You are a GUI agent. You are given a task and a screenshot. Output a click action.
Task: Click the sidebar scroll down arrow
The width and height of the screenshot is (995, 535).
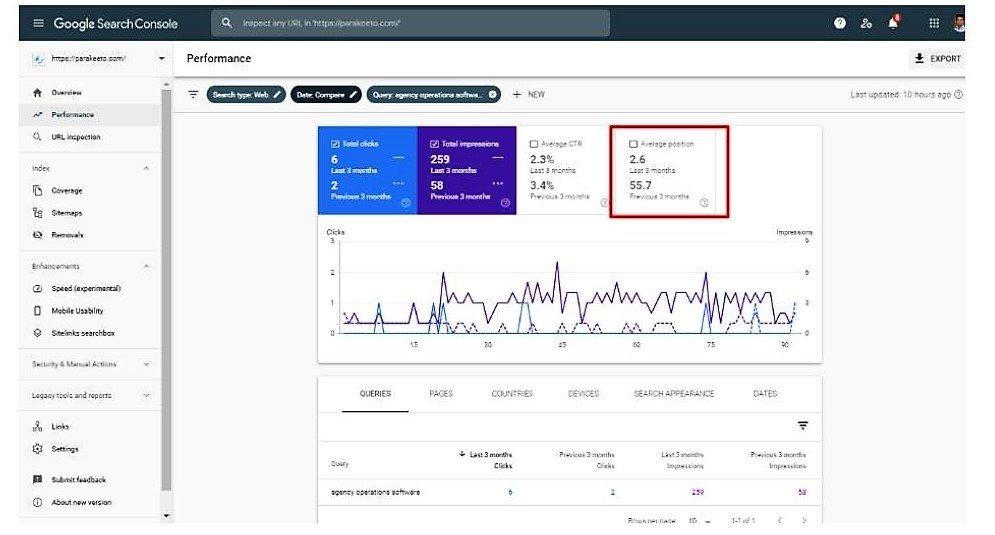tap(166, 516)
